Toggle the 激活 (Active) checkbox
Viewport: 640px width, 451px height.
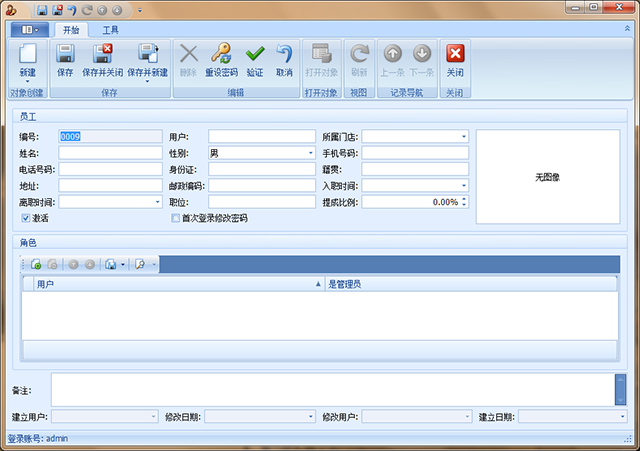tap(26, 217)
